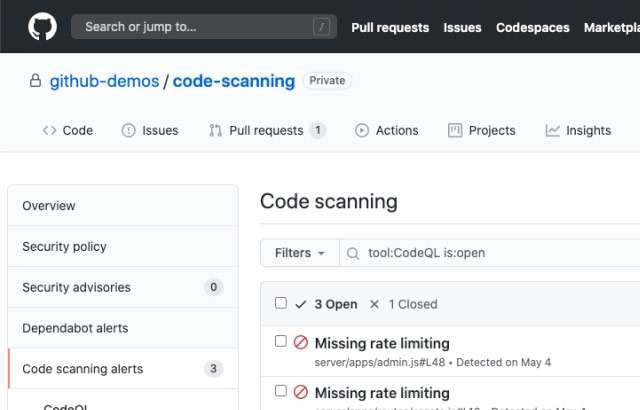This screenshot has height=410, width=640.
Task: Click the Projects board icon
Action: coord(455,130)
